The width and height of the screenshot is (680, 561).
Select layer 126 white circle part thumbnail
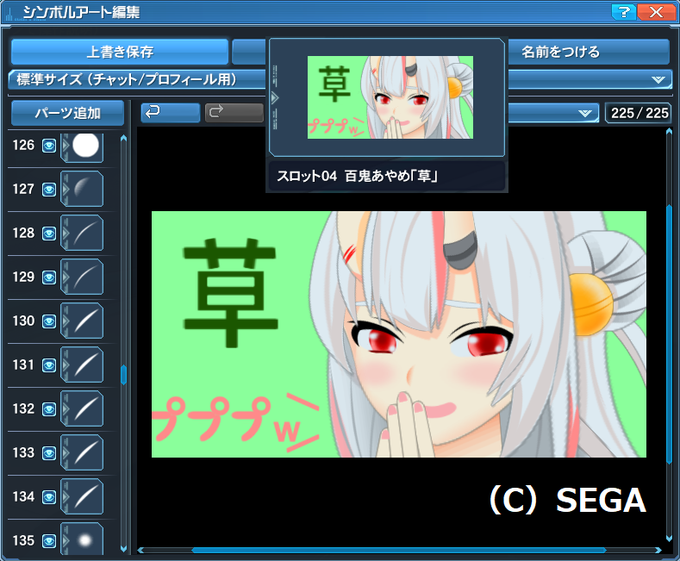point(82,146)
